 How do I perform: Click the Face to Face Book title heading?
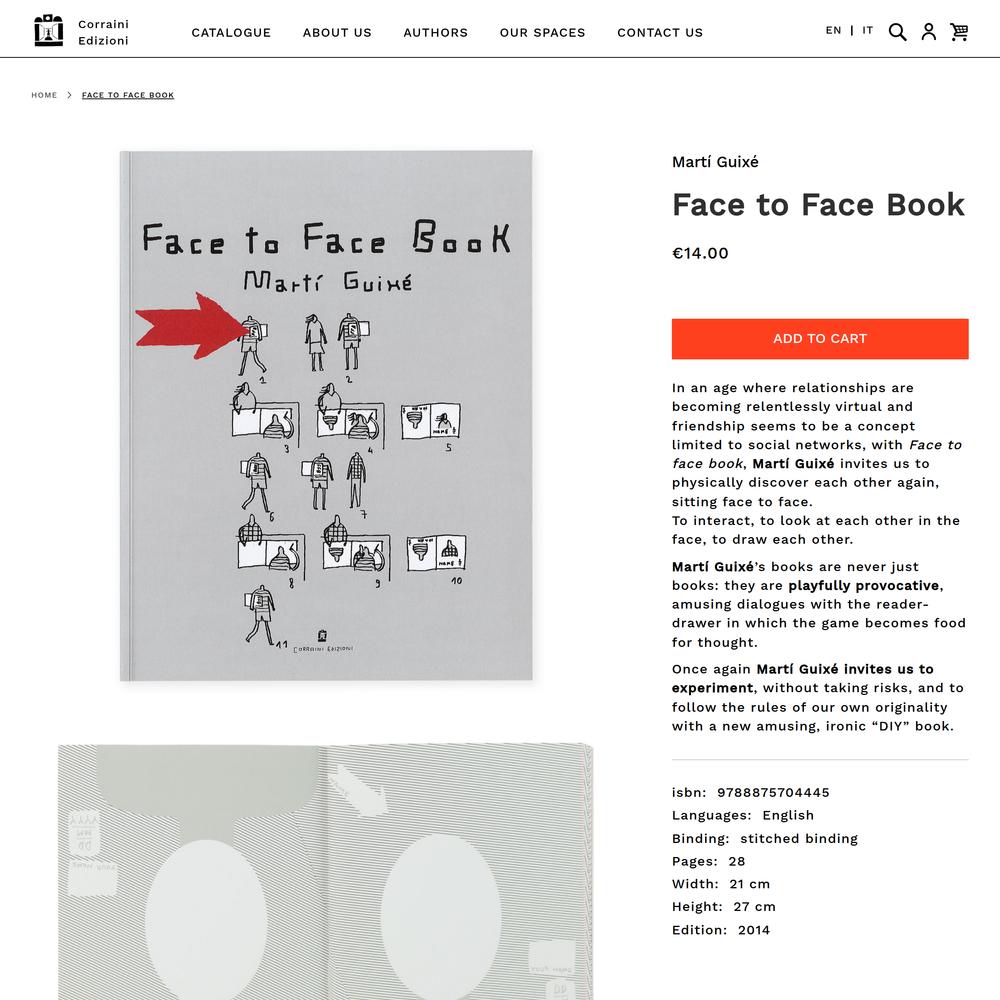[x=818, y=204]
